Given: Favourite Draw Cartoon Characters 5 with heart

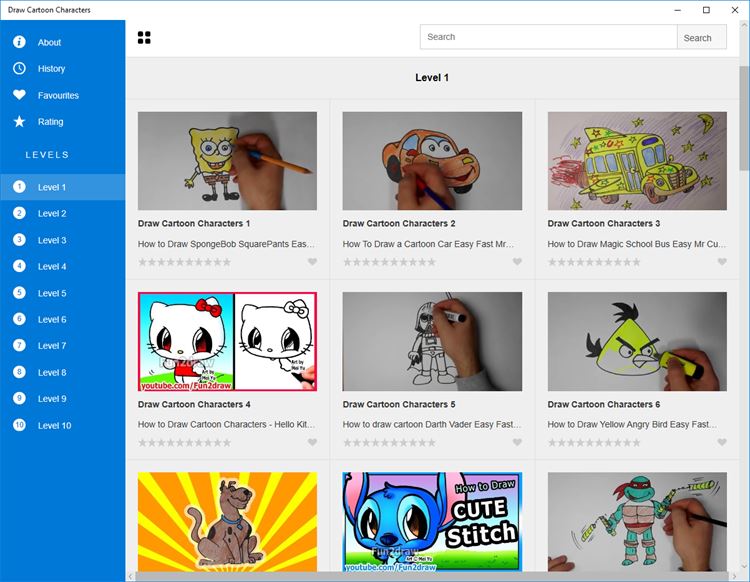Looking at the screenshot, I should [x=517, y=442].
